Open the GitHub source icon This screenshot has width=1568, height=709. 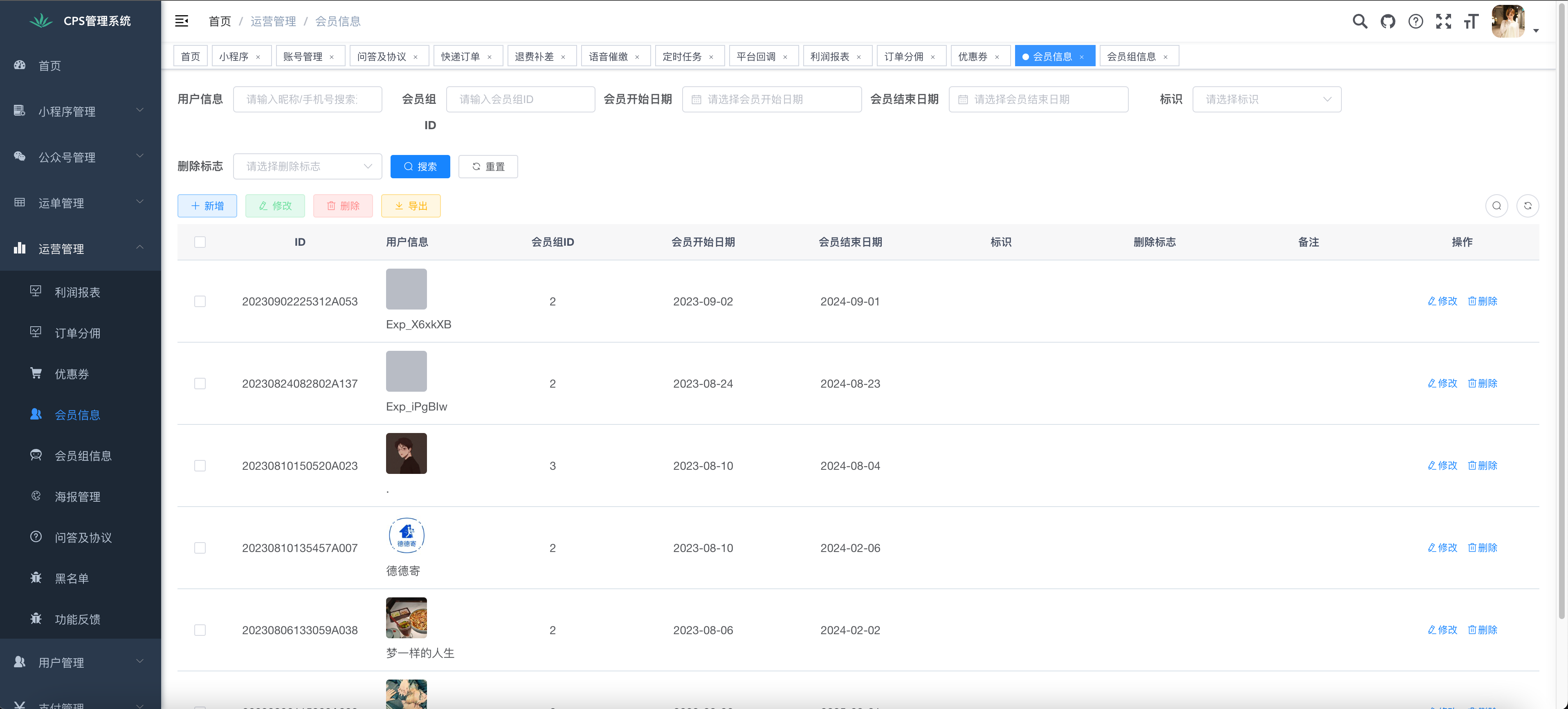tap(1388, 21)
